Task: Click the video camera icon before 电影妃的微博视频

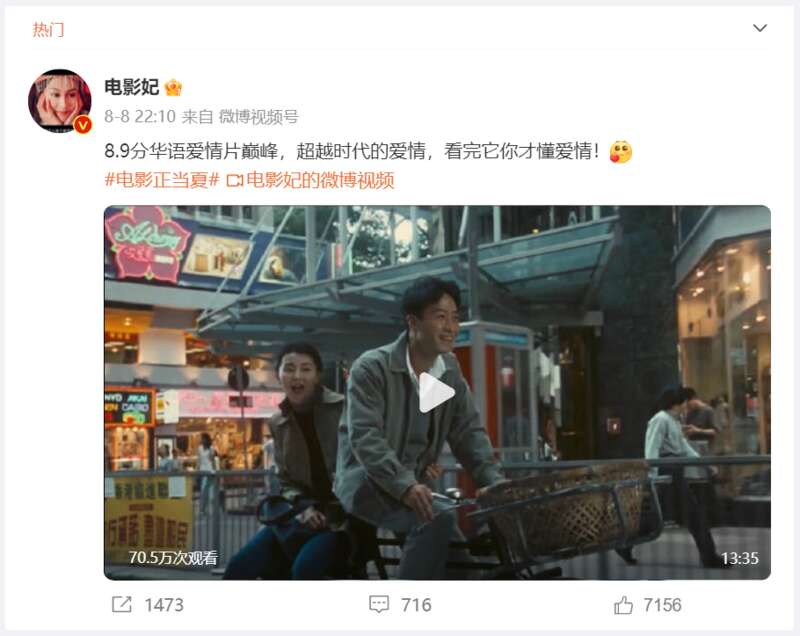Action: [235, 181]
